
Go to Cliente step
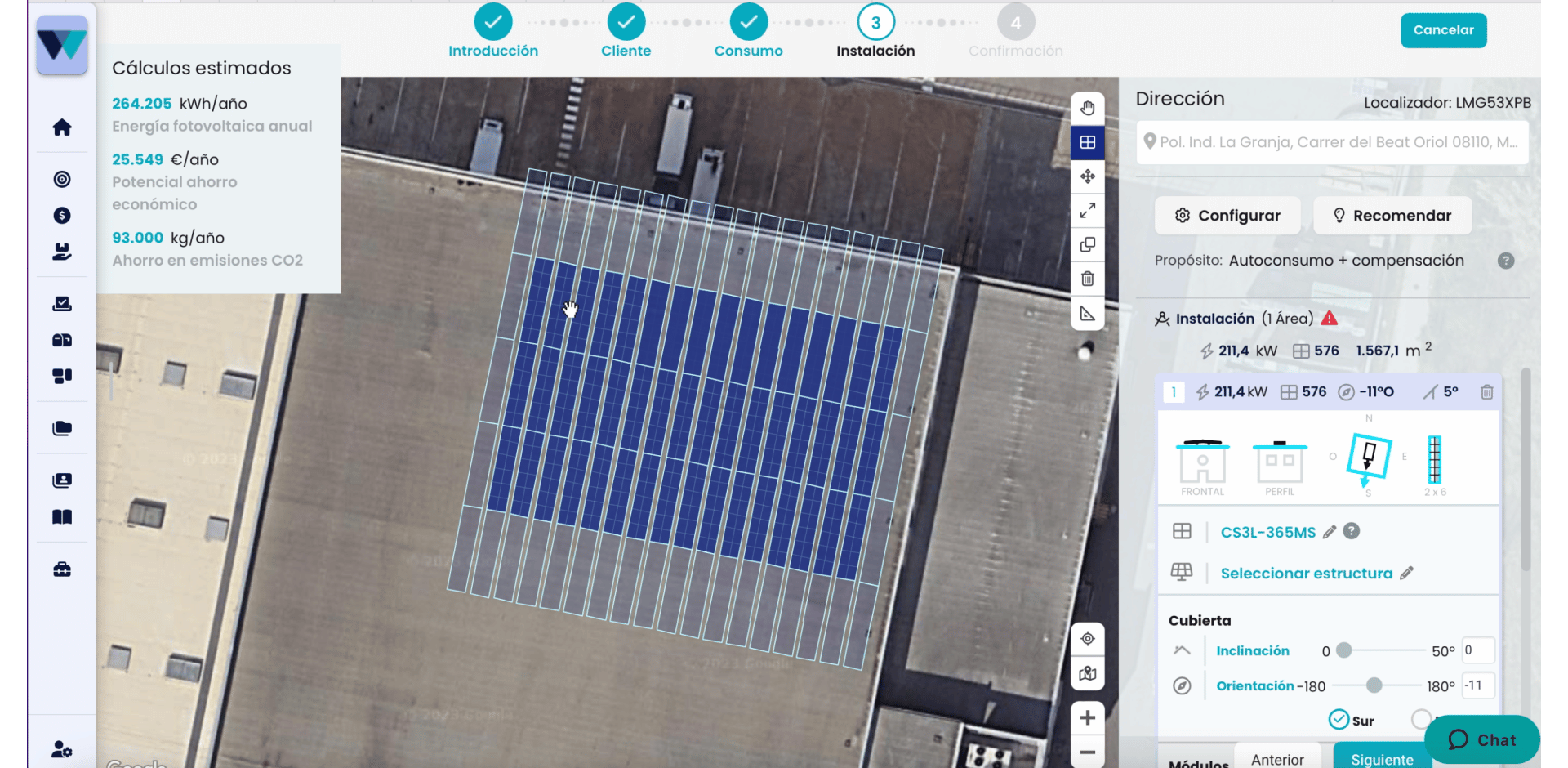(626, 32)
